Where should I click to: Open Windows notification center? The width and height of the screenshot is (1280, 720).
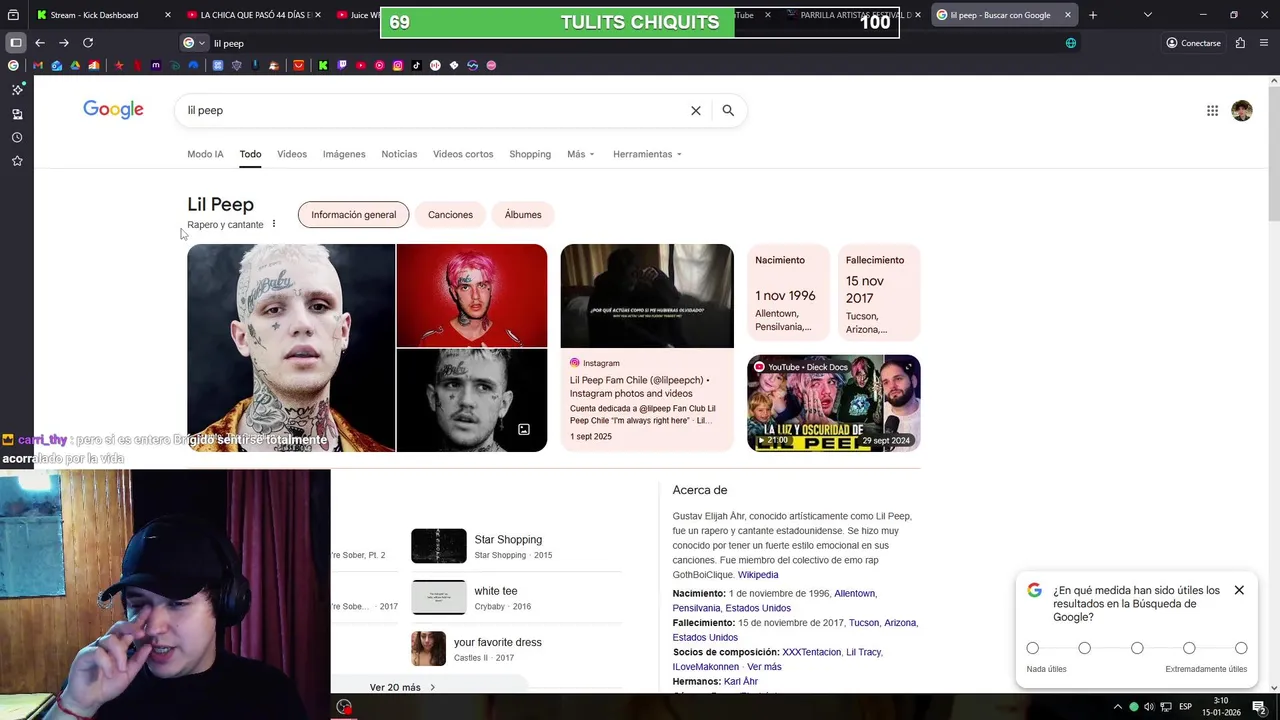point(1258,707)
